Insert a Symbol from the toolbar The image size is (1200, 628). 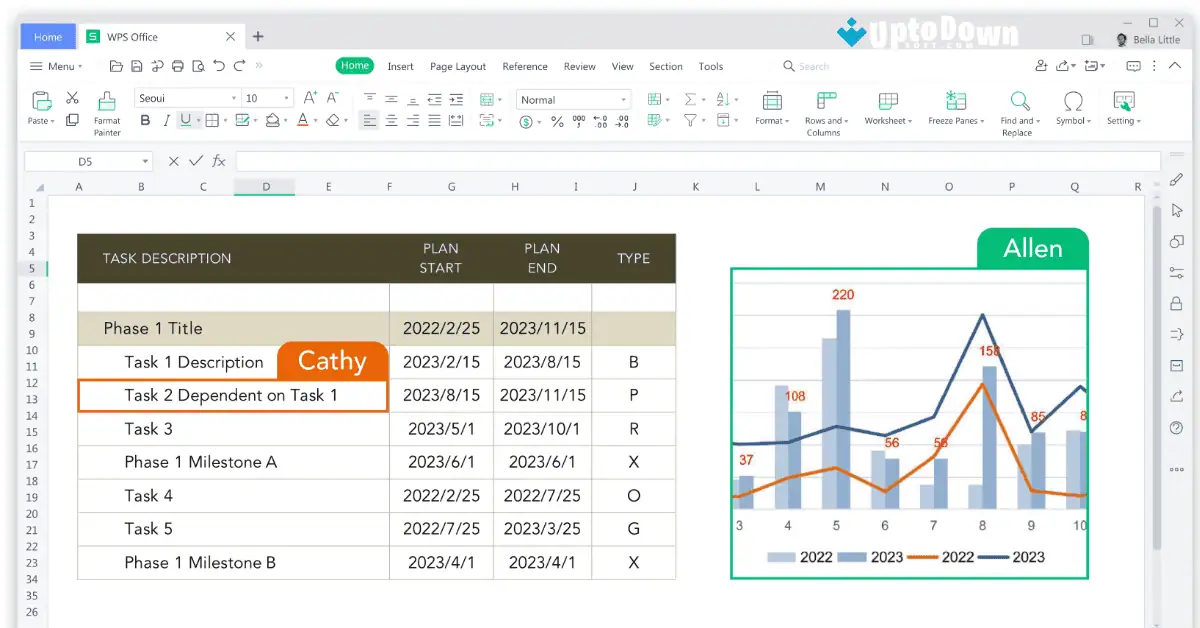click(1073, 110)
